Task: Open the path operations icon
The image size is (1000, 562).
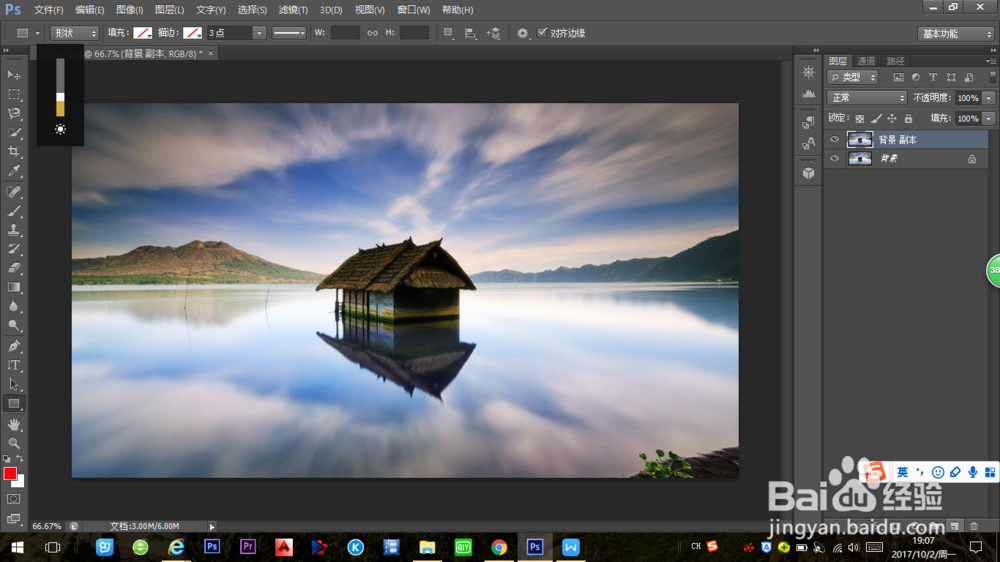Action: click(x=448, y=33)
